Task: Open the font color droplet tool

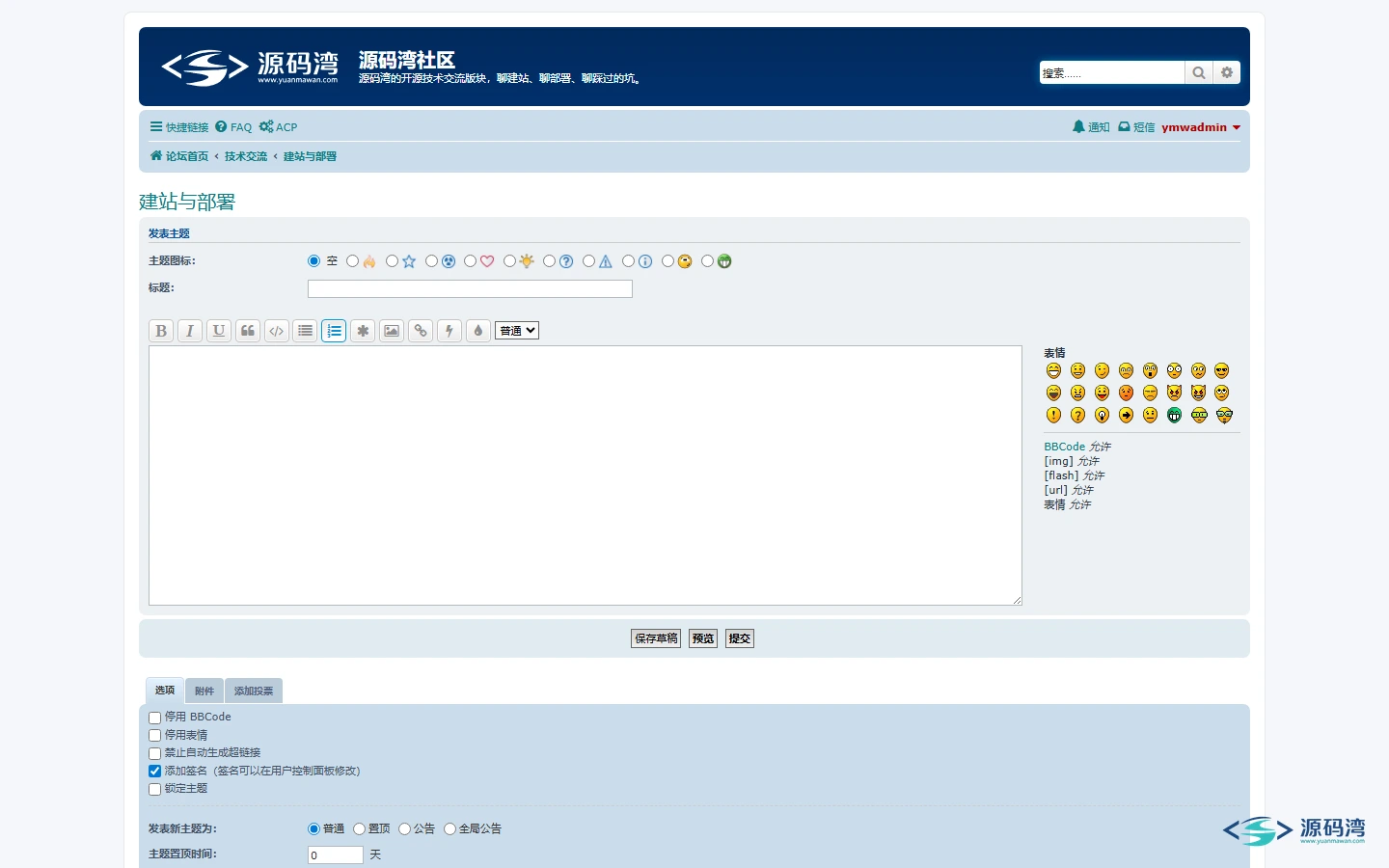Action: [478, 331]
